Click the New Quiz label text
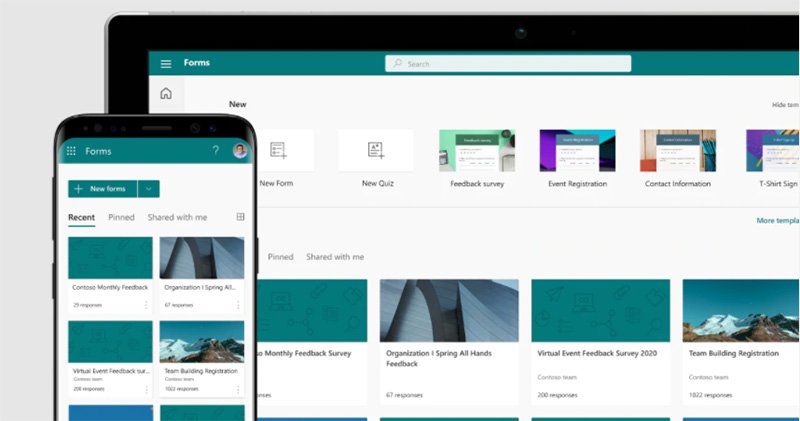800x421 pixels. click(x=378, y=183)
